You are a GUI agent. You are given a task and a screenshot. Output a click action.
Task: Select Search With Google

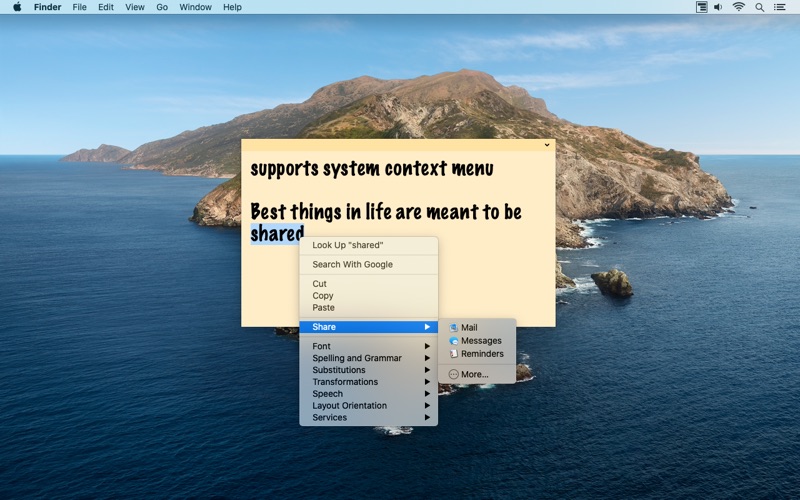(368, 264)
